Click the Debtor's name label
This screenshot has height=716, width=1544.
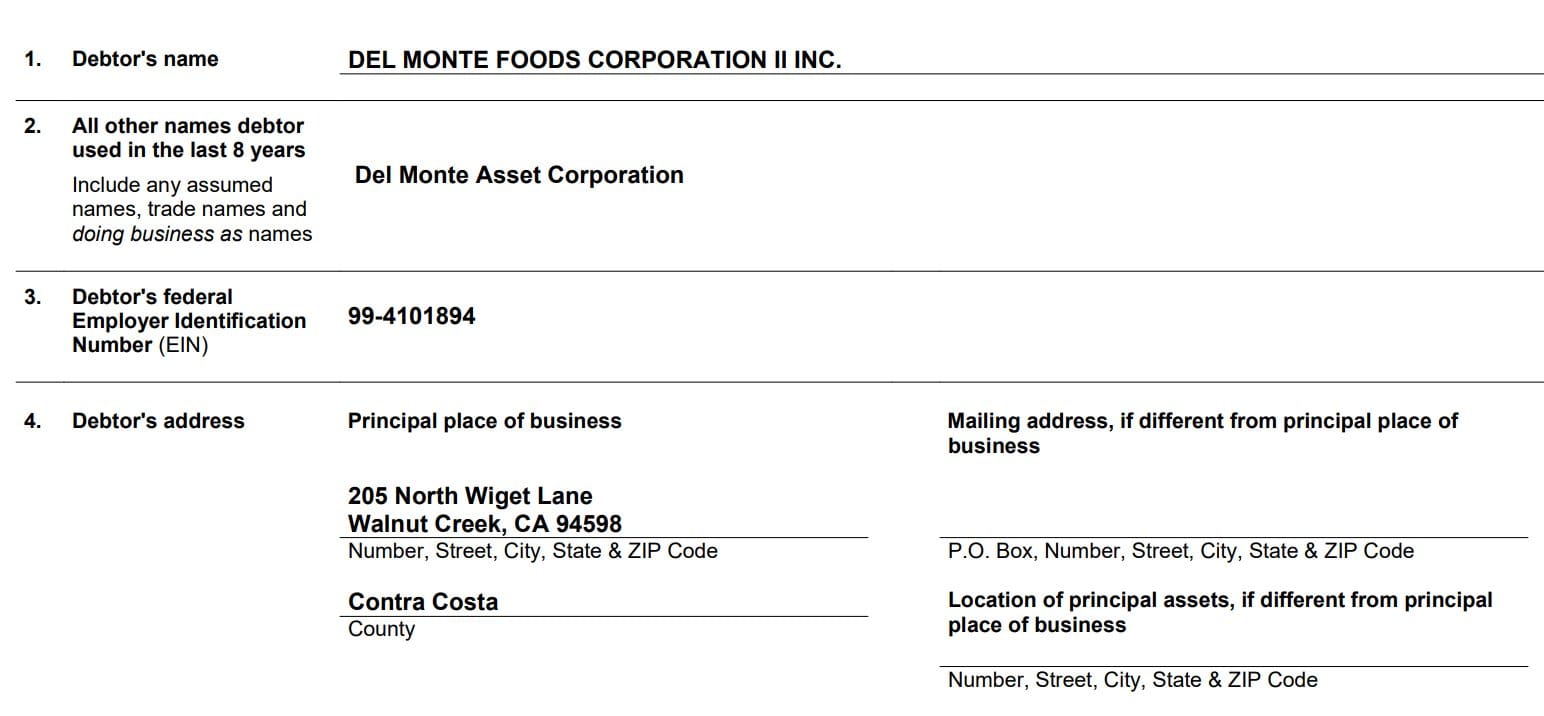[145, 59]
